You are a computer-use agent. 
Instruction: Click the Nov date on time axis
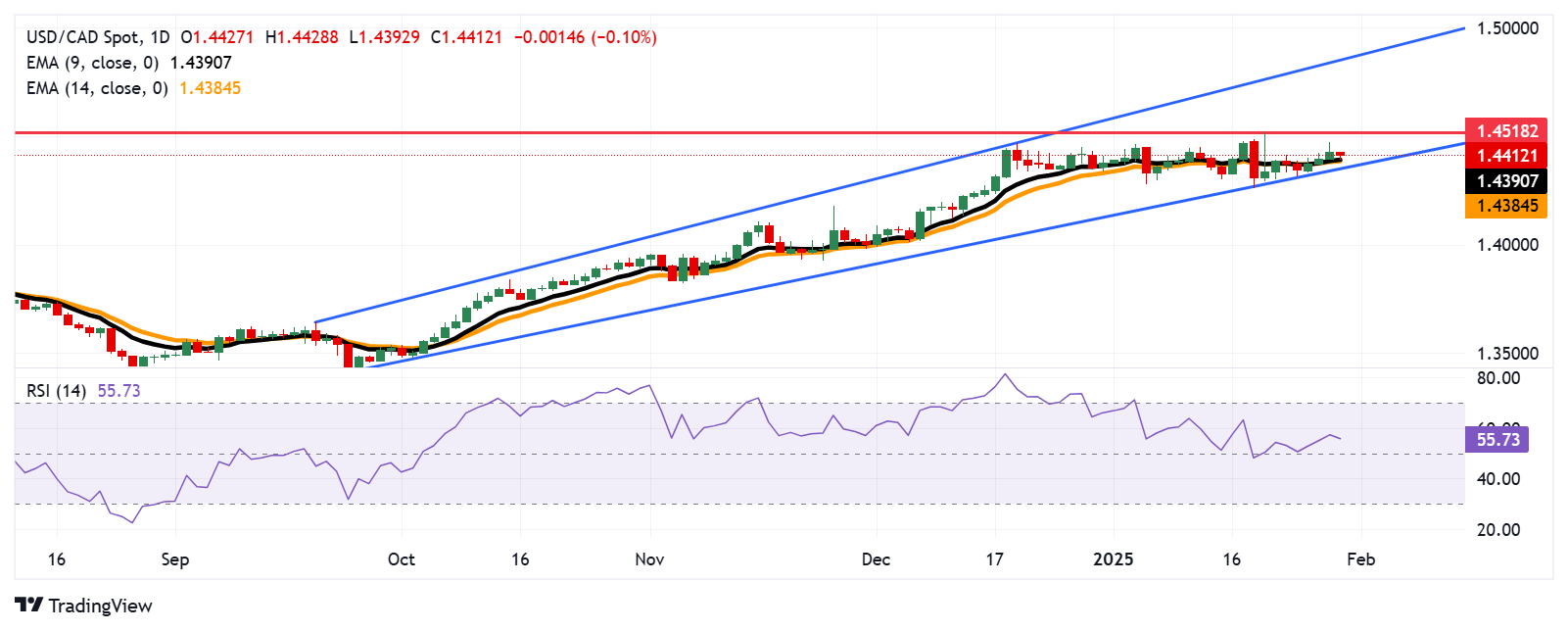click(649, 559)
